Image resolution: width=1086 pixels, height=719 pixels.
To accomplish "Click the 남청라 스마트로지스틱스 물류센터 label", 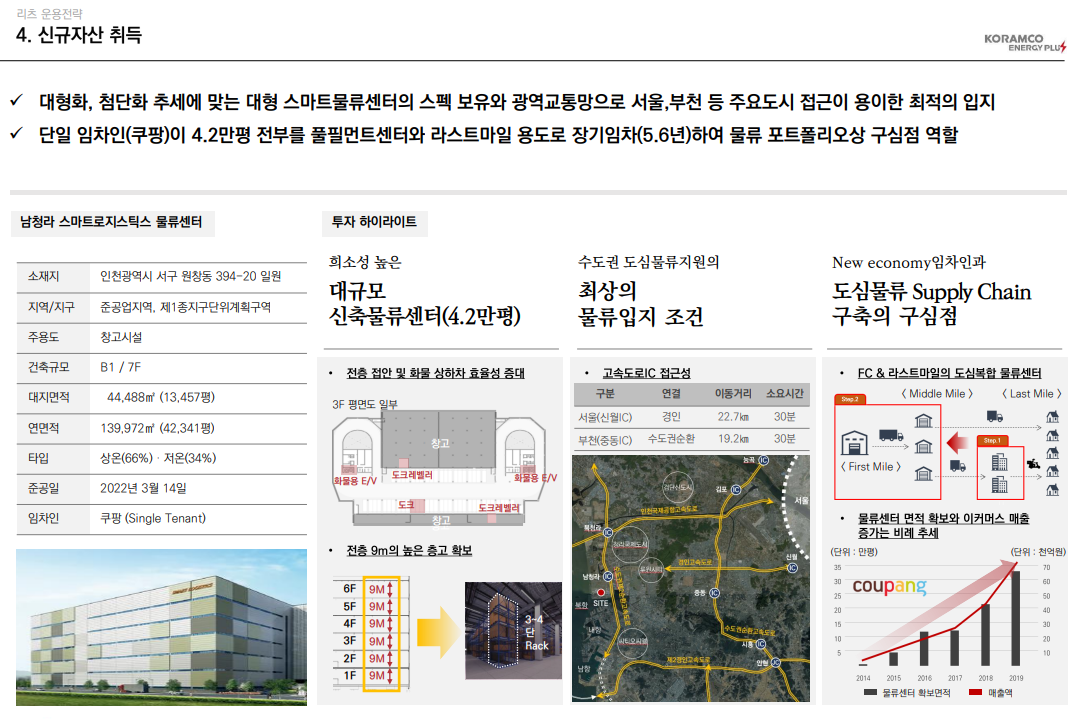I will click(x=111, y=222).
